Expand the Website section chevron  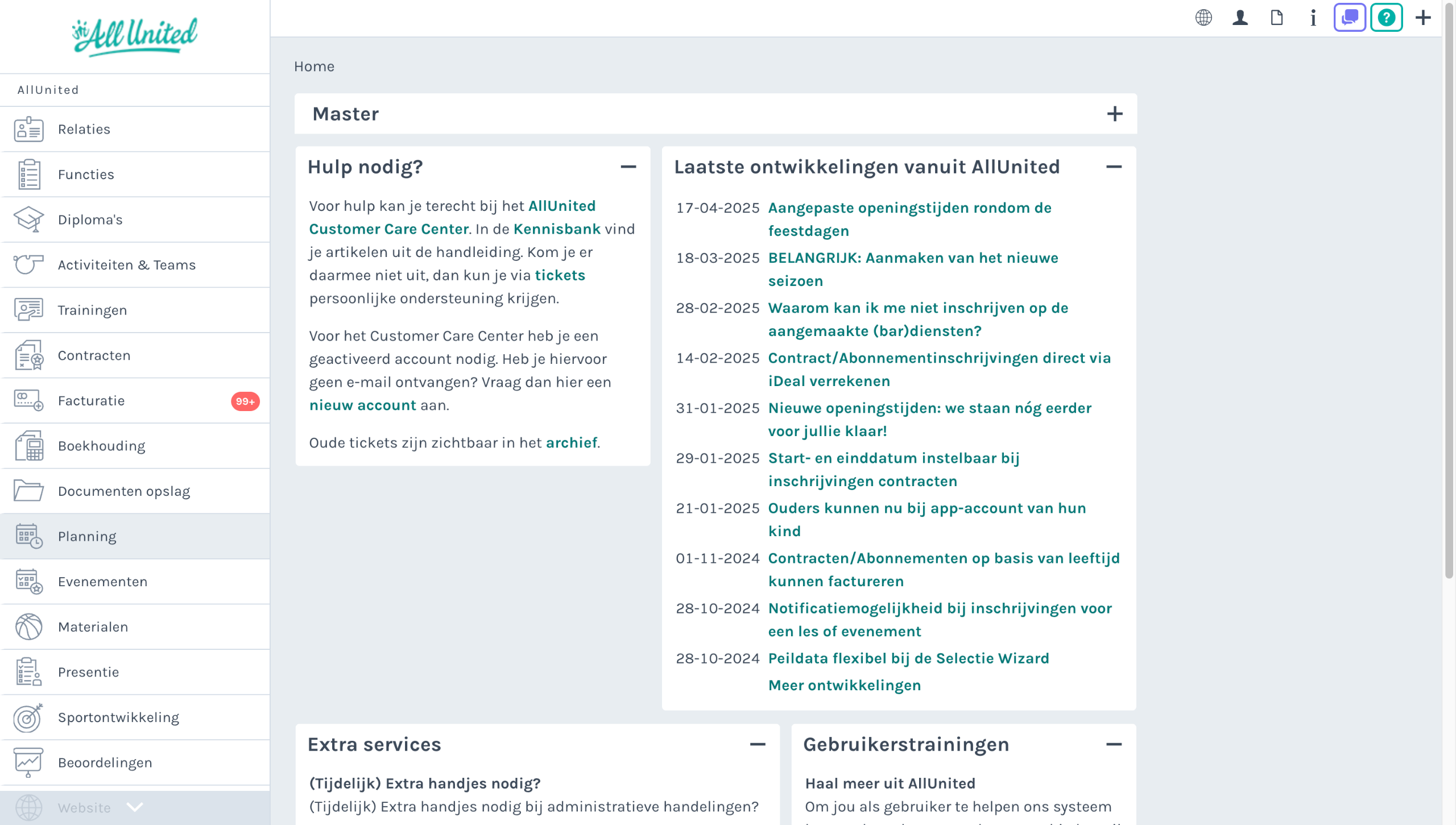135,807
